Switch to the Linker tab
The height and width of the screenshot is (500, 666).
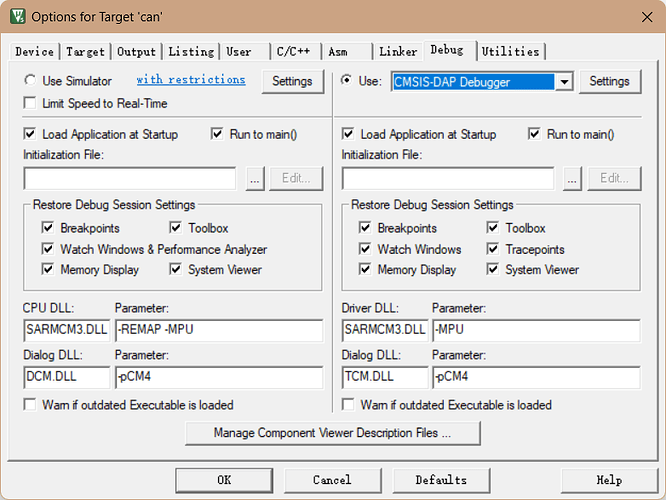coord(398,52)
